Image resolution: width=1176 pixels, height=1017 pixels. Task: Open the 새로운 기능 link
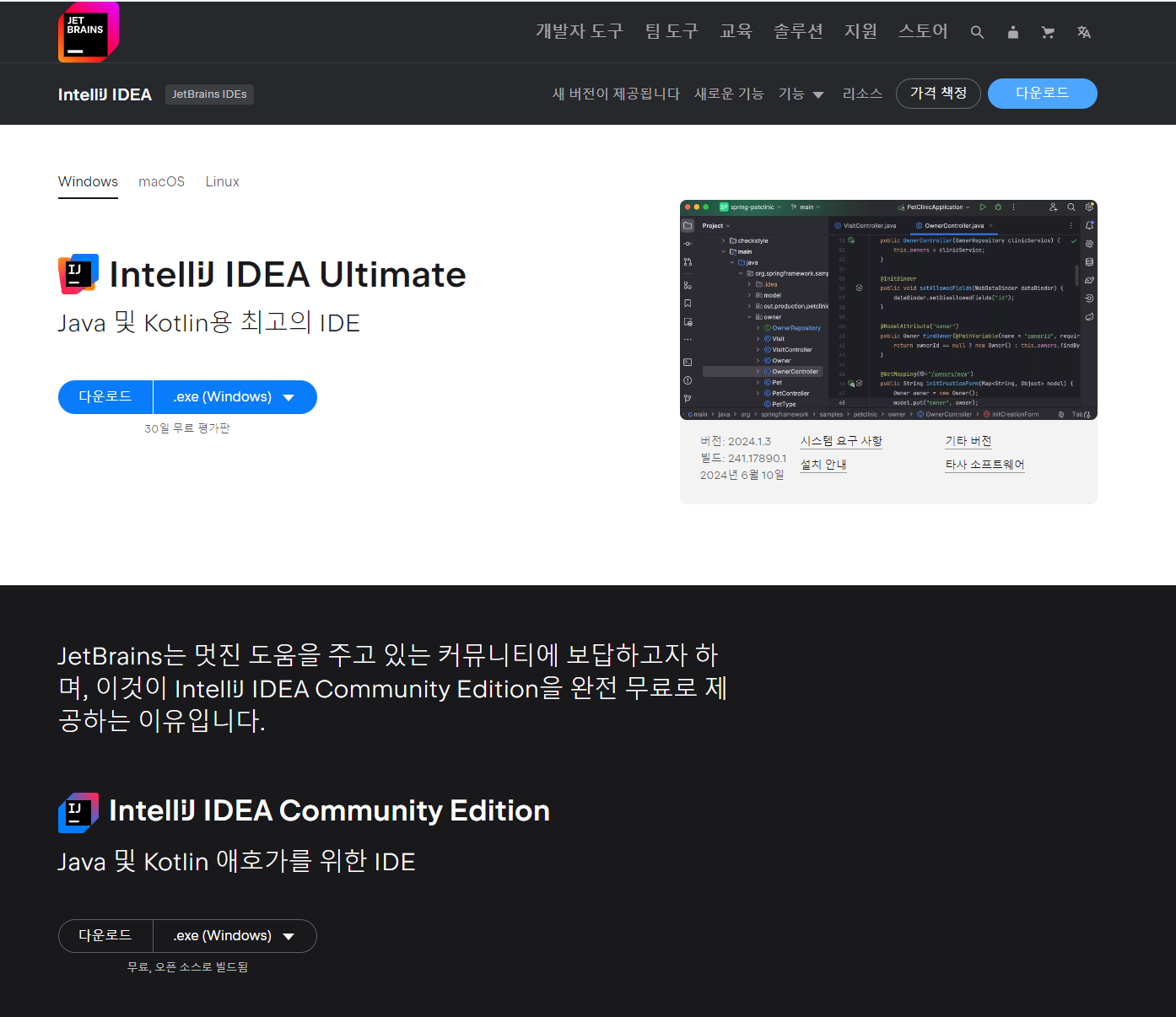tap(729, 94)
